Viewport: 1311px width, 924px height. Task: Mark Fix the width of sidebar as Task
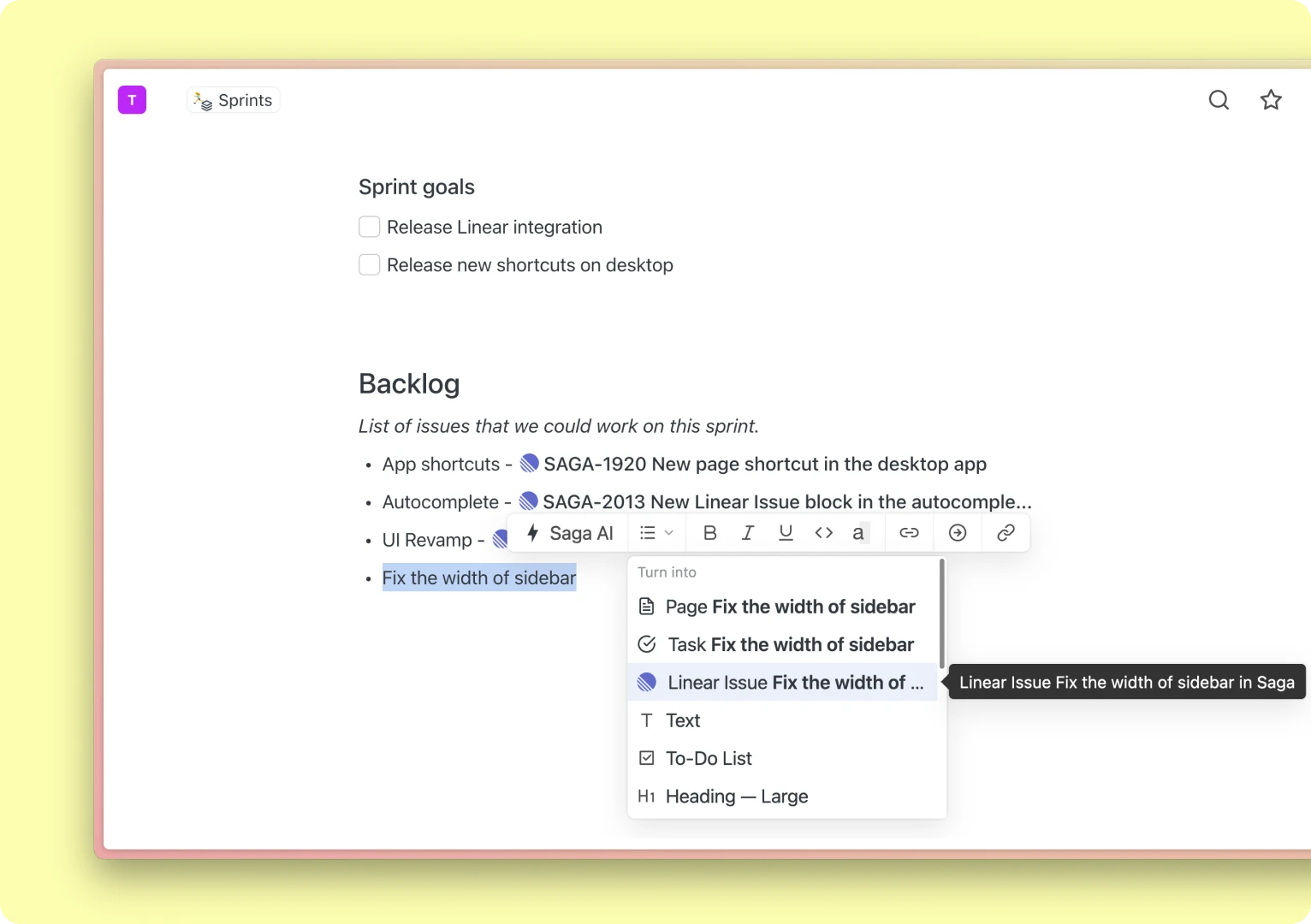(x=774, y=644)
